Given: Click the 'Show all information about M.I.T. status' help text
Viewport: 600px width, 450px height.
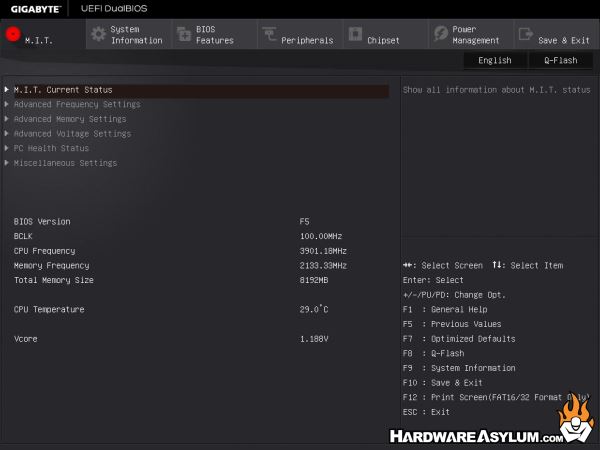Looking at the screenshot, I should [497, 90].
